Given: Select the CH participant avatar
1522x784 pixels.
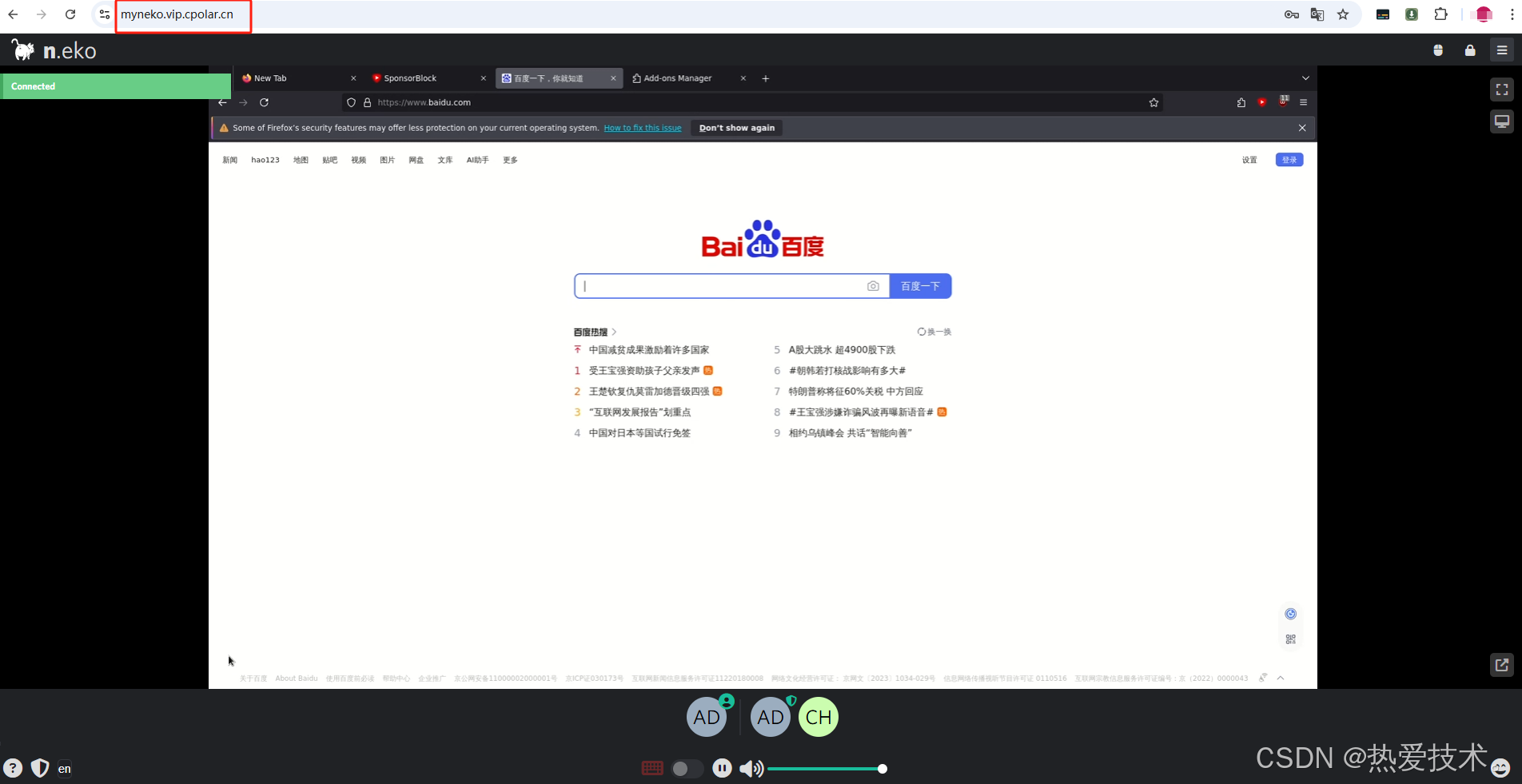Looking at the screenshot, I should click(x=819, y=717).
